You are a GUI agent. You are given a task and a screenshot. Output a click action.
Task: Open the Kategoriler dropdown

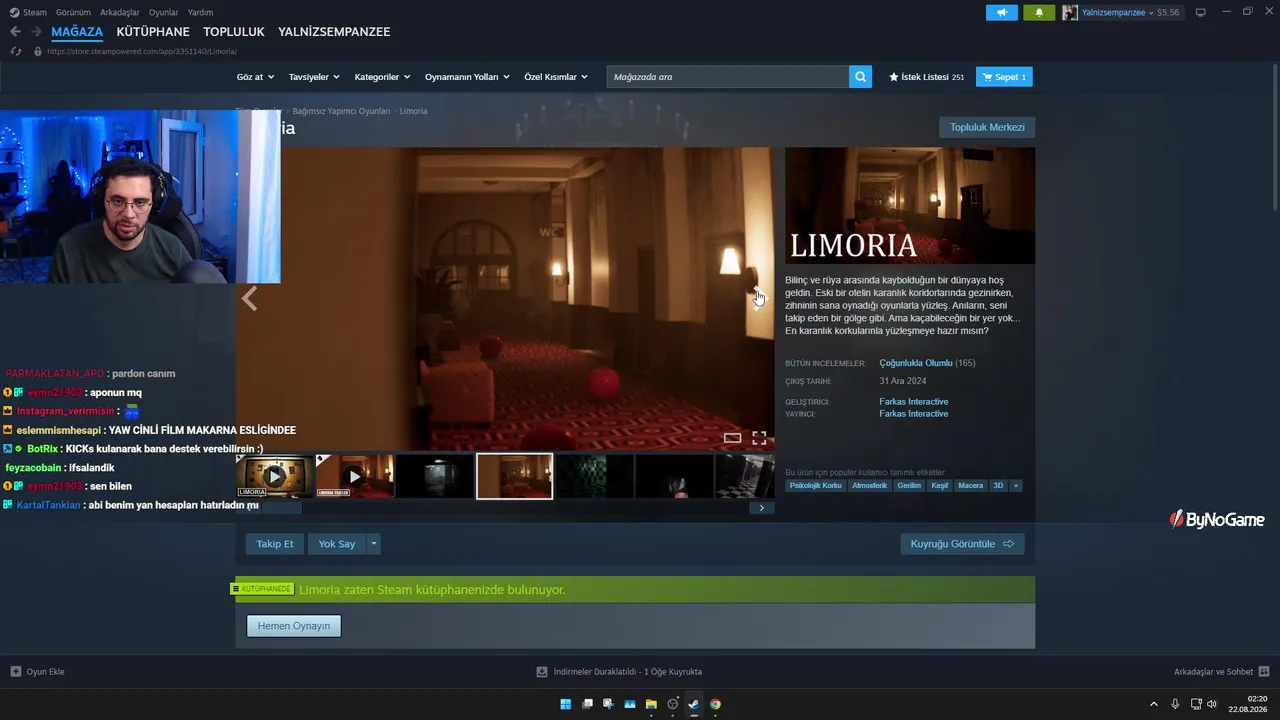point(382,77)
